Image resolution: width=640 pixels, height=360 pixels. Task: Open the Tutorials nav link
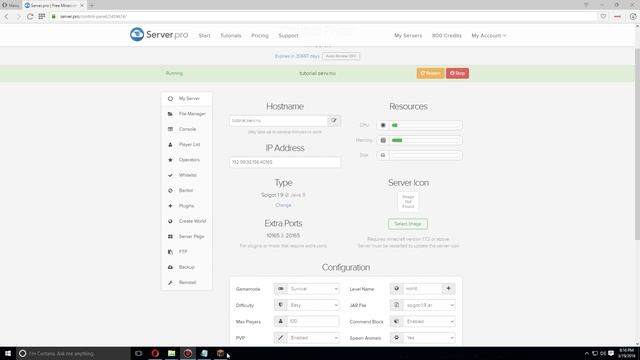231,36
